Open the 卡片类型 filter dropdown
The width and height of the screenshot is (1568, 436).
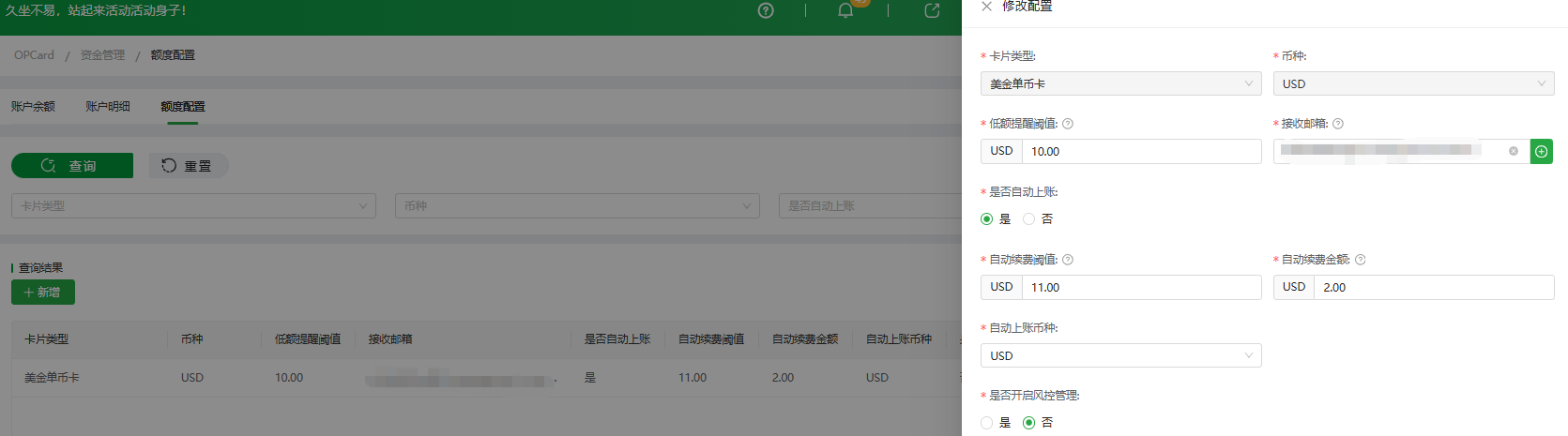click(x=193, y=206)
